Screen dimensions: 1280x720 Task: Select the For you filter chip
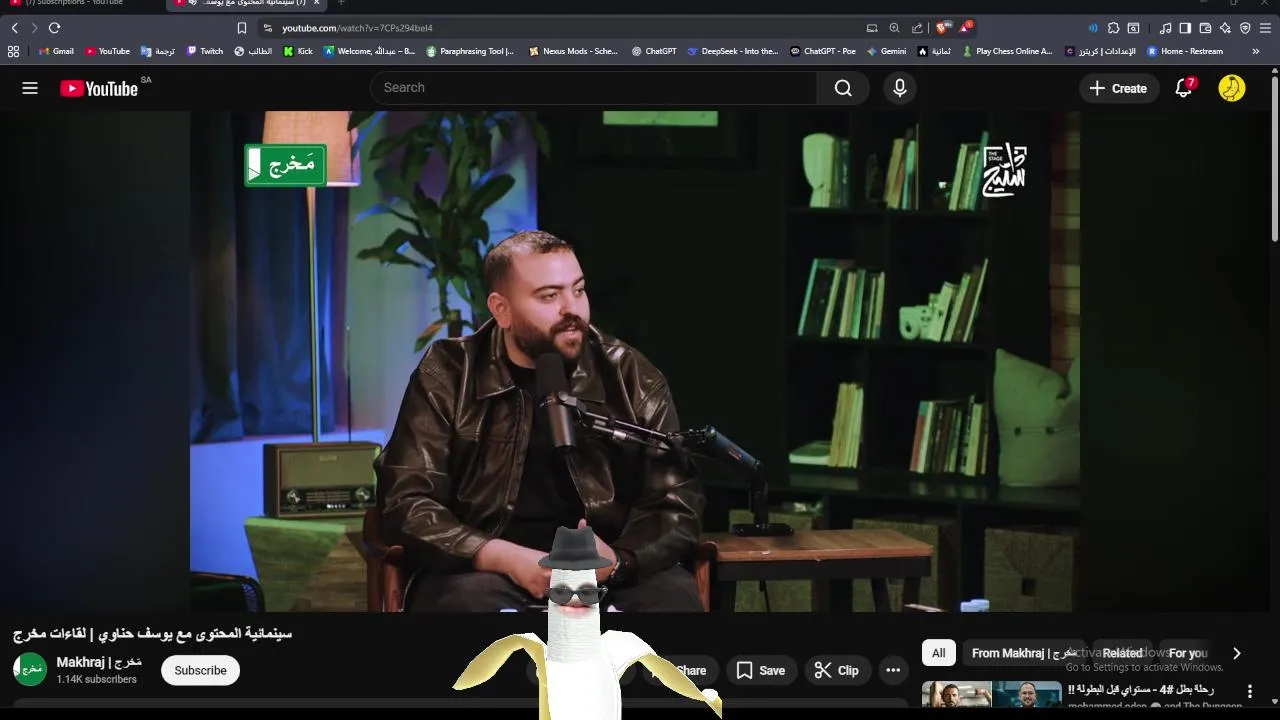pyautogui.click(x=1188, y=653)
